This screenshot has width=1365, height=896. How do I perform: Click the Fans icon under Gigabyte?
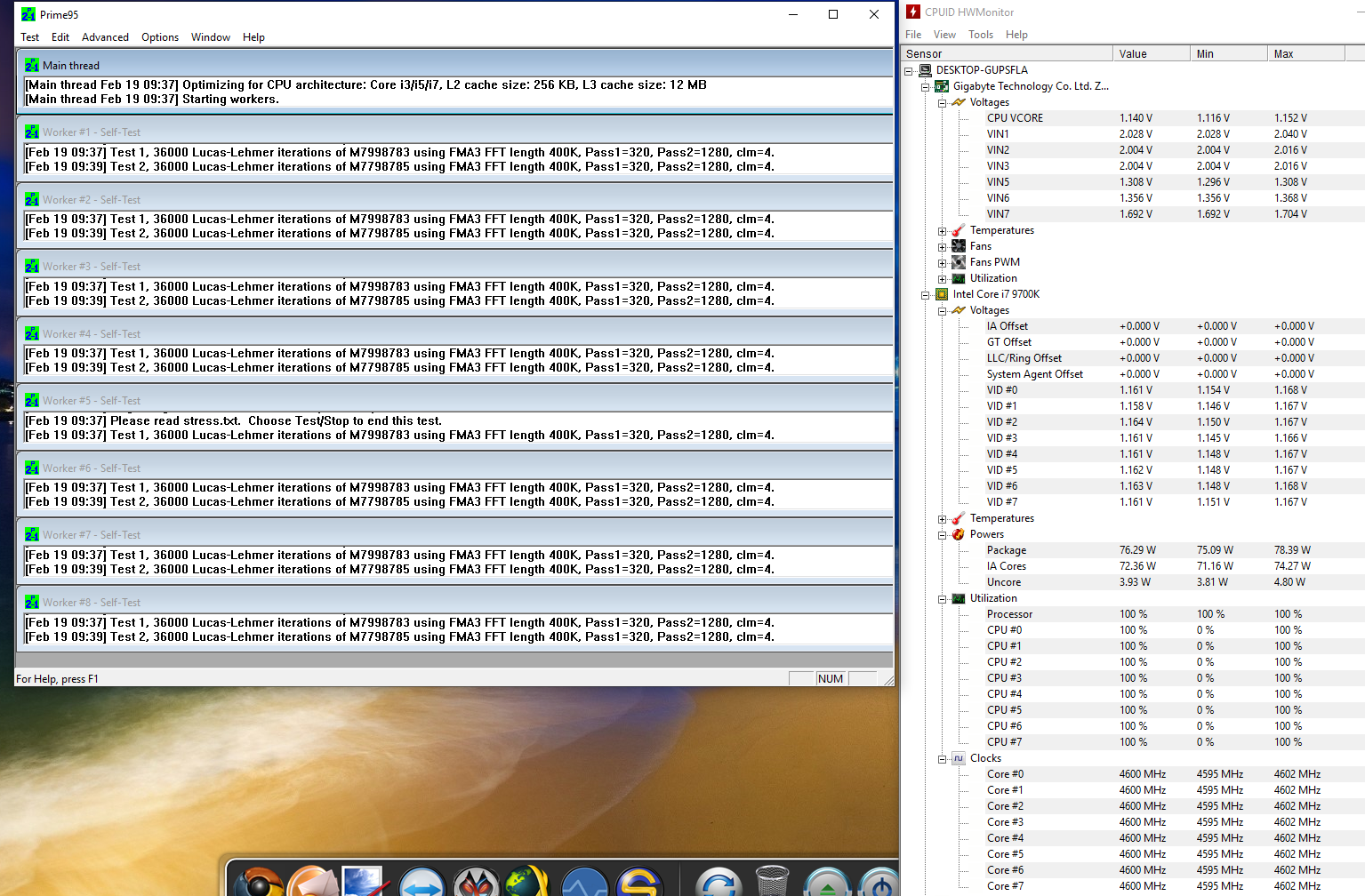click(959, 246)
